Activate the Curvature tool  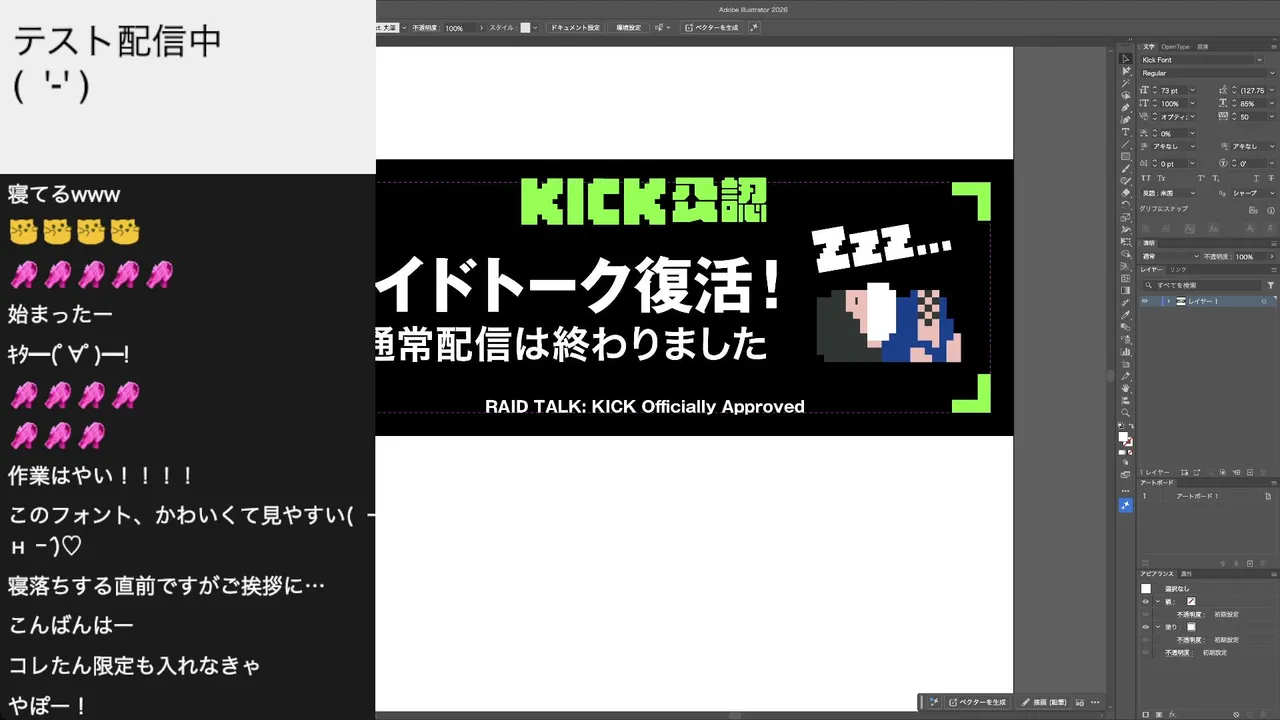[1125, 119]
